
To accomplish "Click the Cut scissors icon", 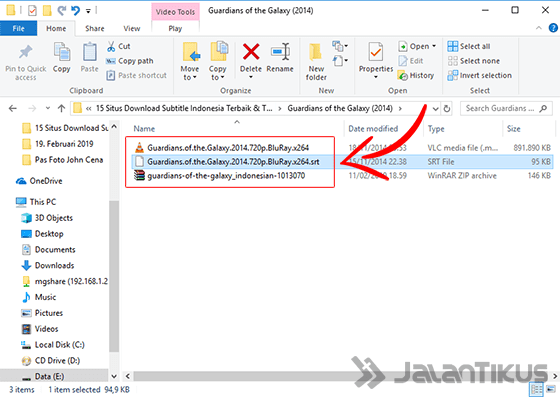I will (111, 46).
